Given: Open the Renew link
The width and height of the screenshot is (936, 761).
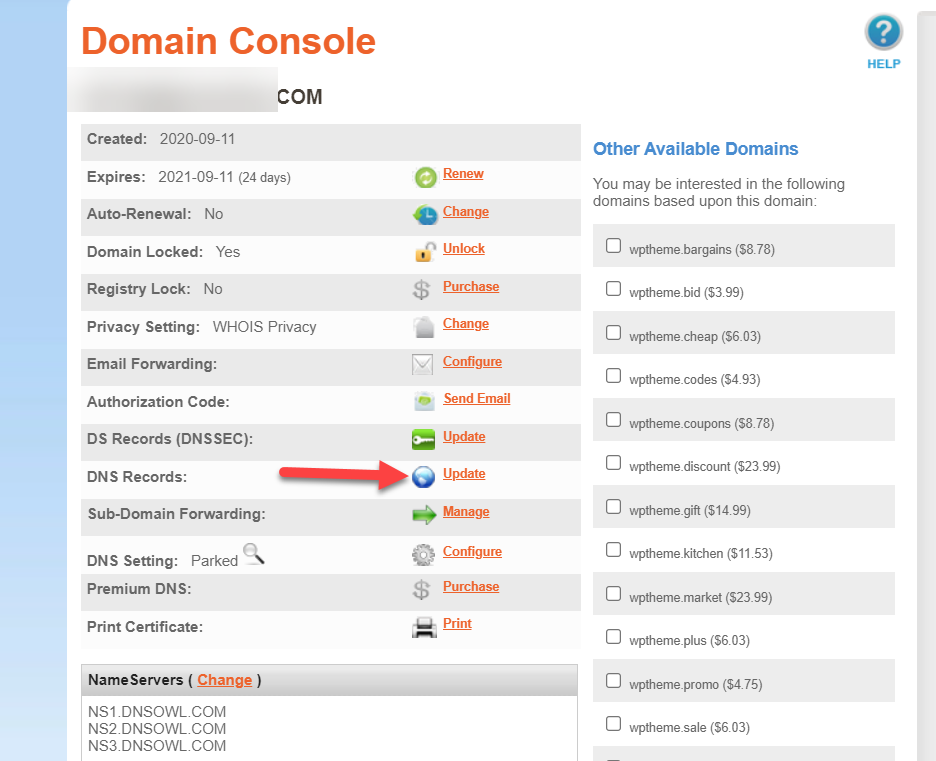Looking at the screenshot, I should pyautogui.click(x=463, y=174).
